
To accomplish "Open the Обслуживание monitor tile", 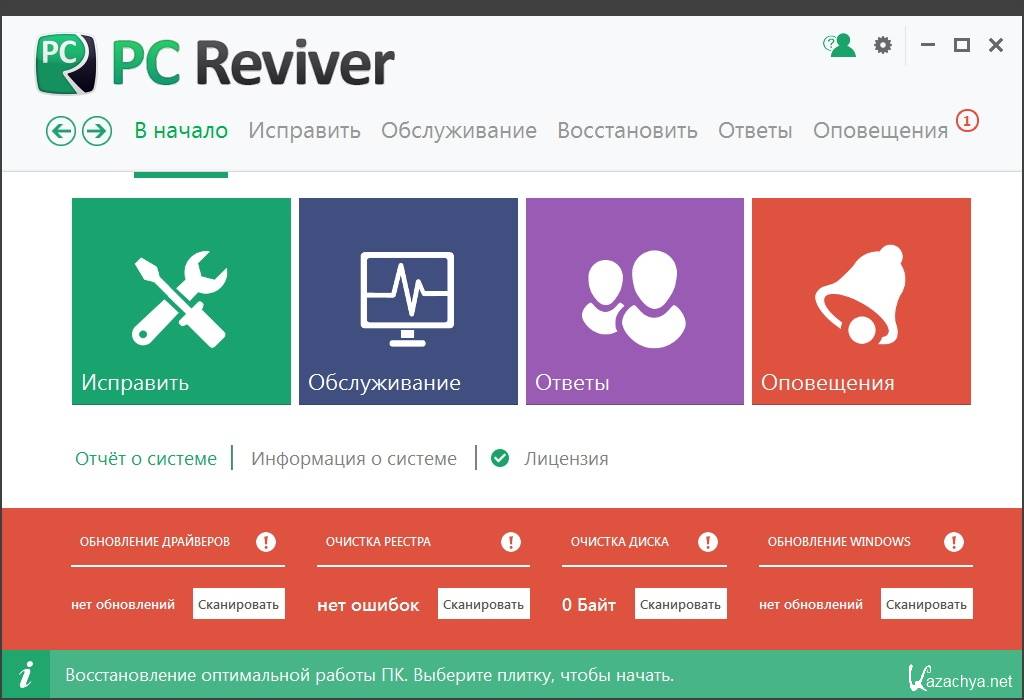I will point(408,301).
